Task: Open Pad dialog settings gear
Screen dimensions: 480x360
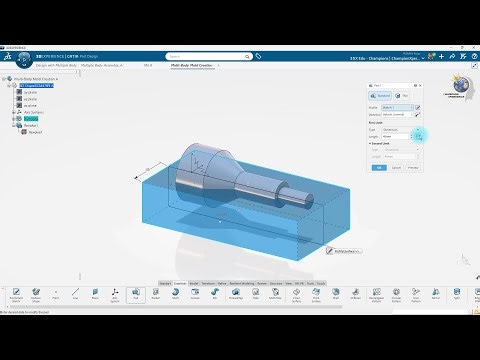Action: coord(415,86)
